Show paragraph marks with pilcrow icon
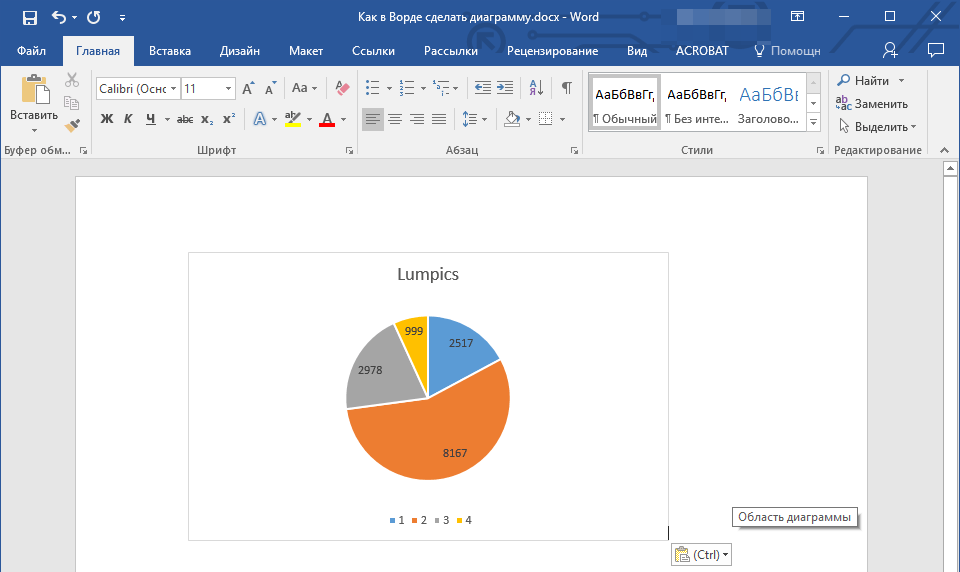The height and width of the screenshot is (572, 960). click(x=567, y=88)
